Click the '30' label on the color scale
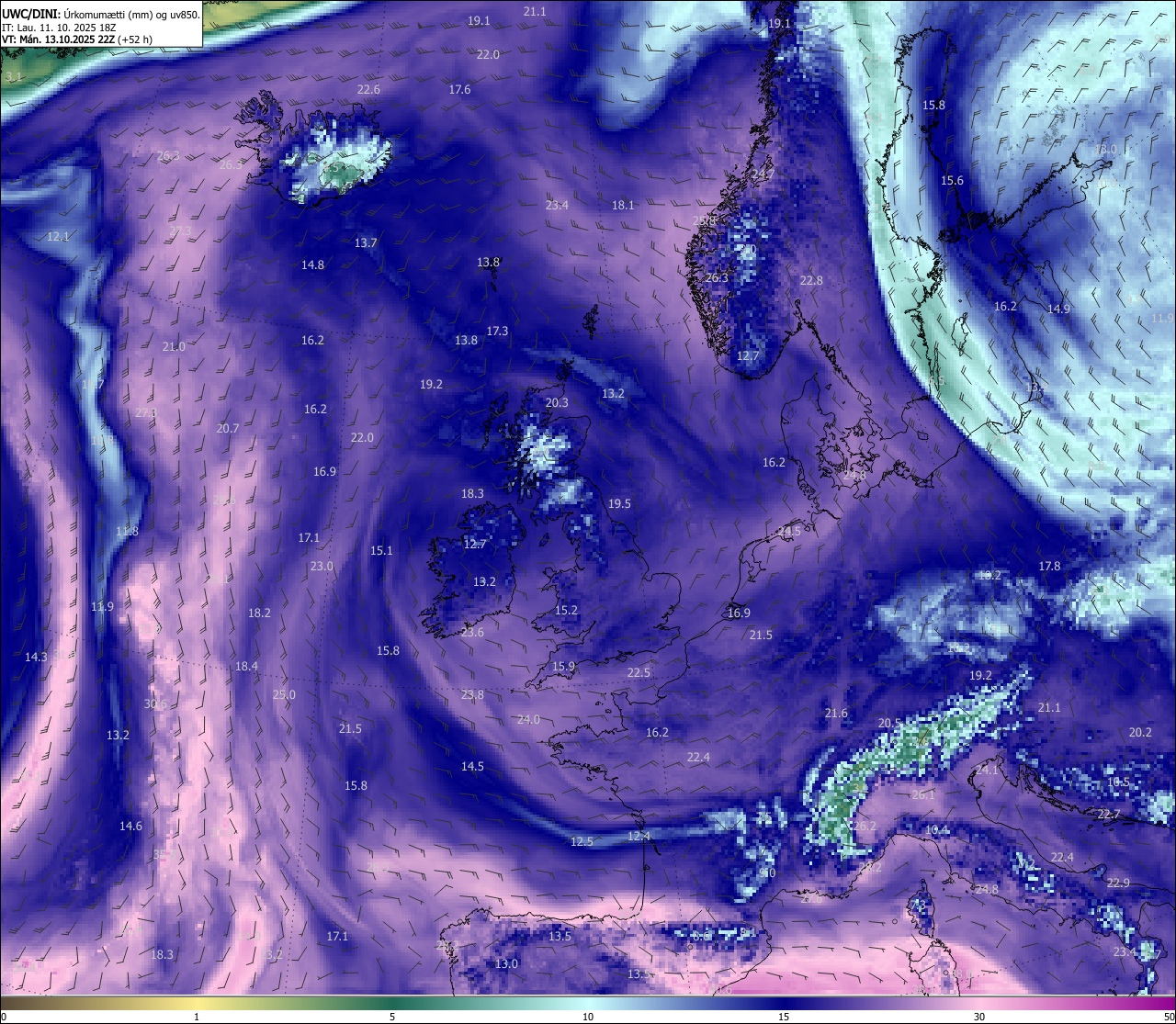This screenshot has width=1176, height=1024. (x=979, y=1017)
